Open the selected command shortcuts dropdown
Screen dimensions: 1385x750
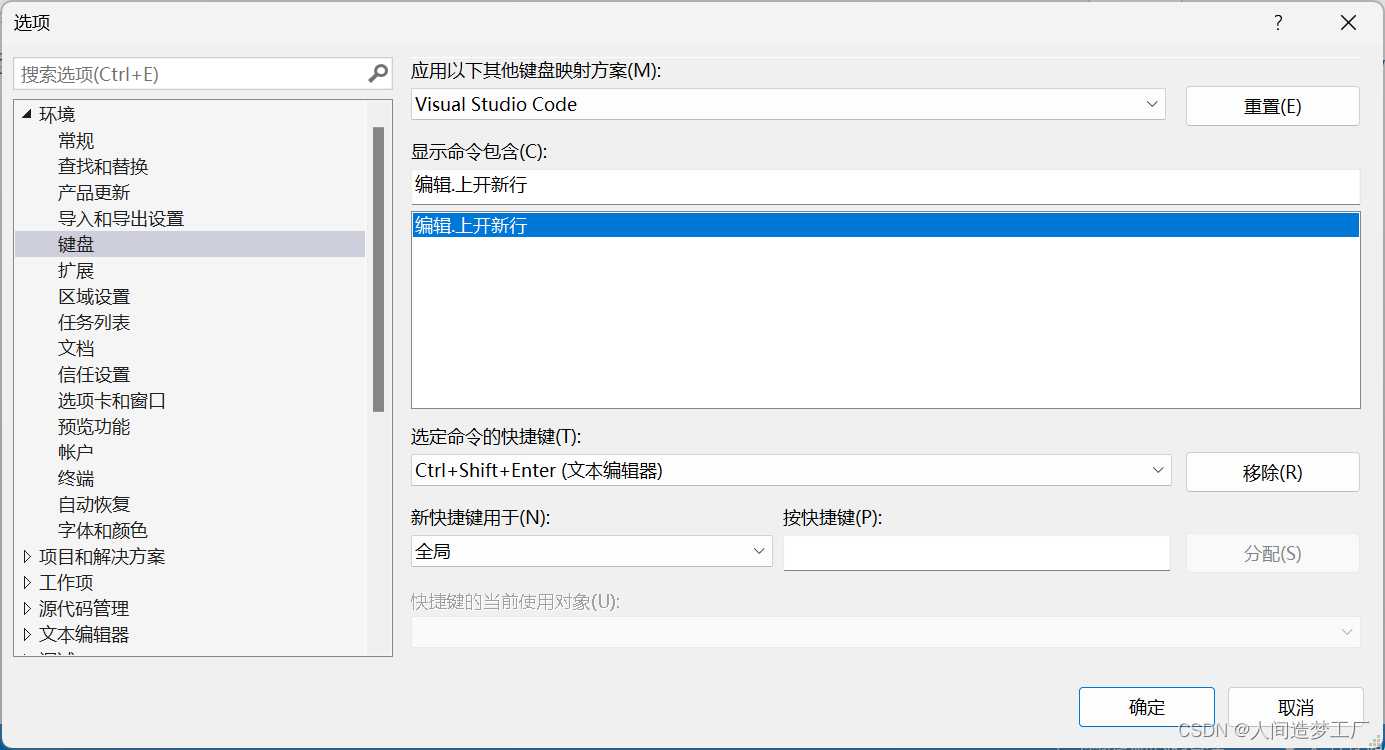click(1158, 470)
